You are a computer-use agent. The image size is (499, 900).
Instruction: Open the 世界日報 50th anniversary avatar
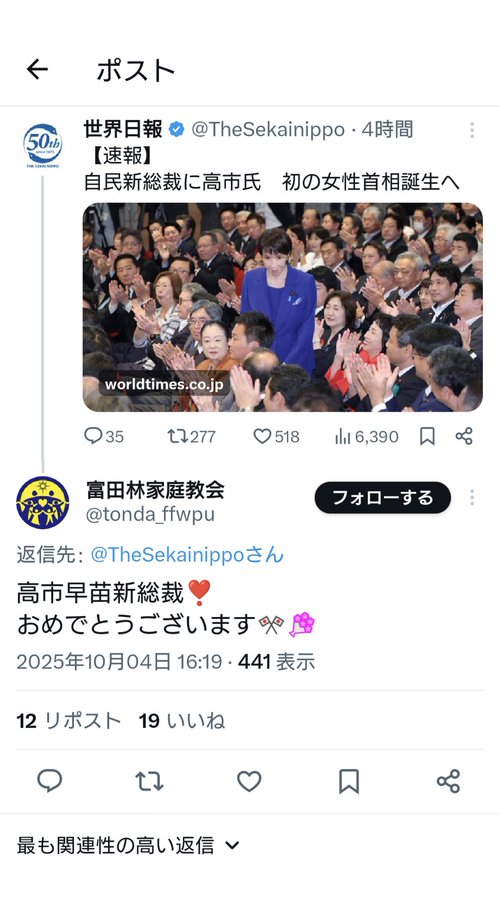pos(42,145)
